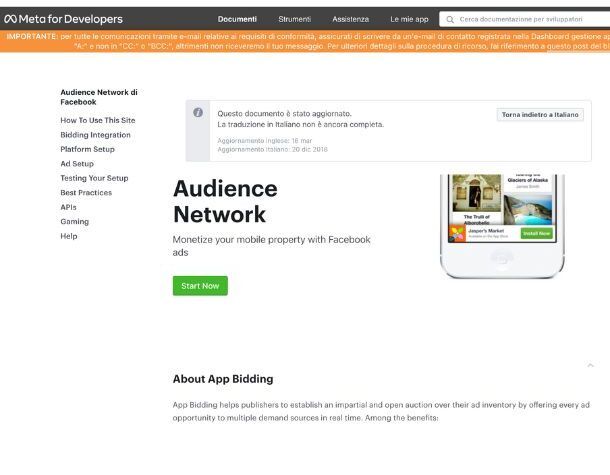The image size is (610, 475).
Task: Click the IMPORTANTE orange banner text
Action: tap(308, 41)
